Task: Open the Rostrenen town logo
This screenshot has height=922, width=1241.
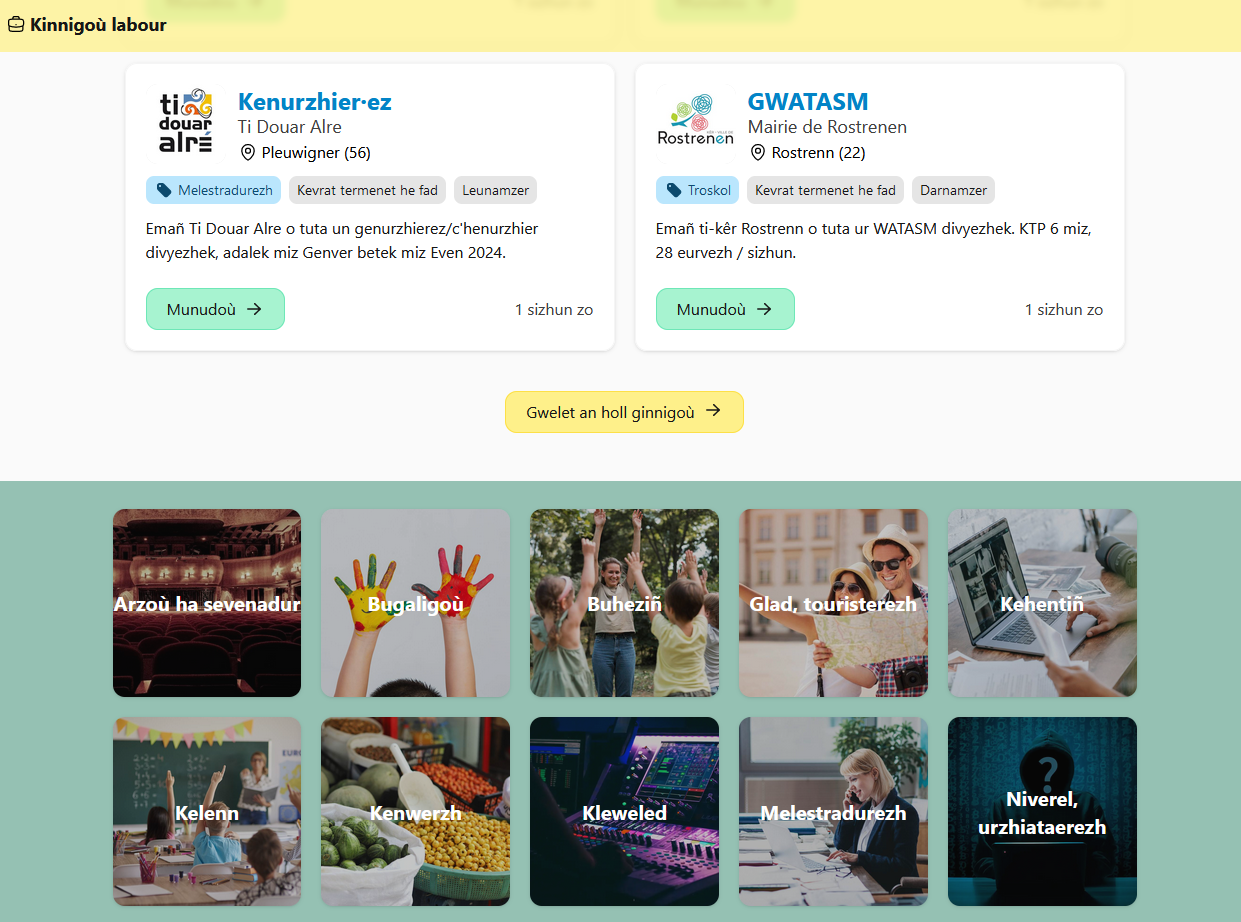Action: pos(696,120)
